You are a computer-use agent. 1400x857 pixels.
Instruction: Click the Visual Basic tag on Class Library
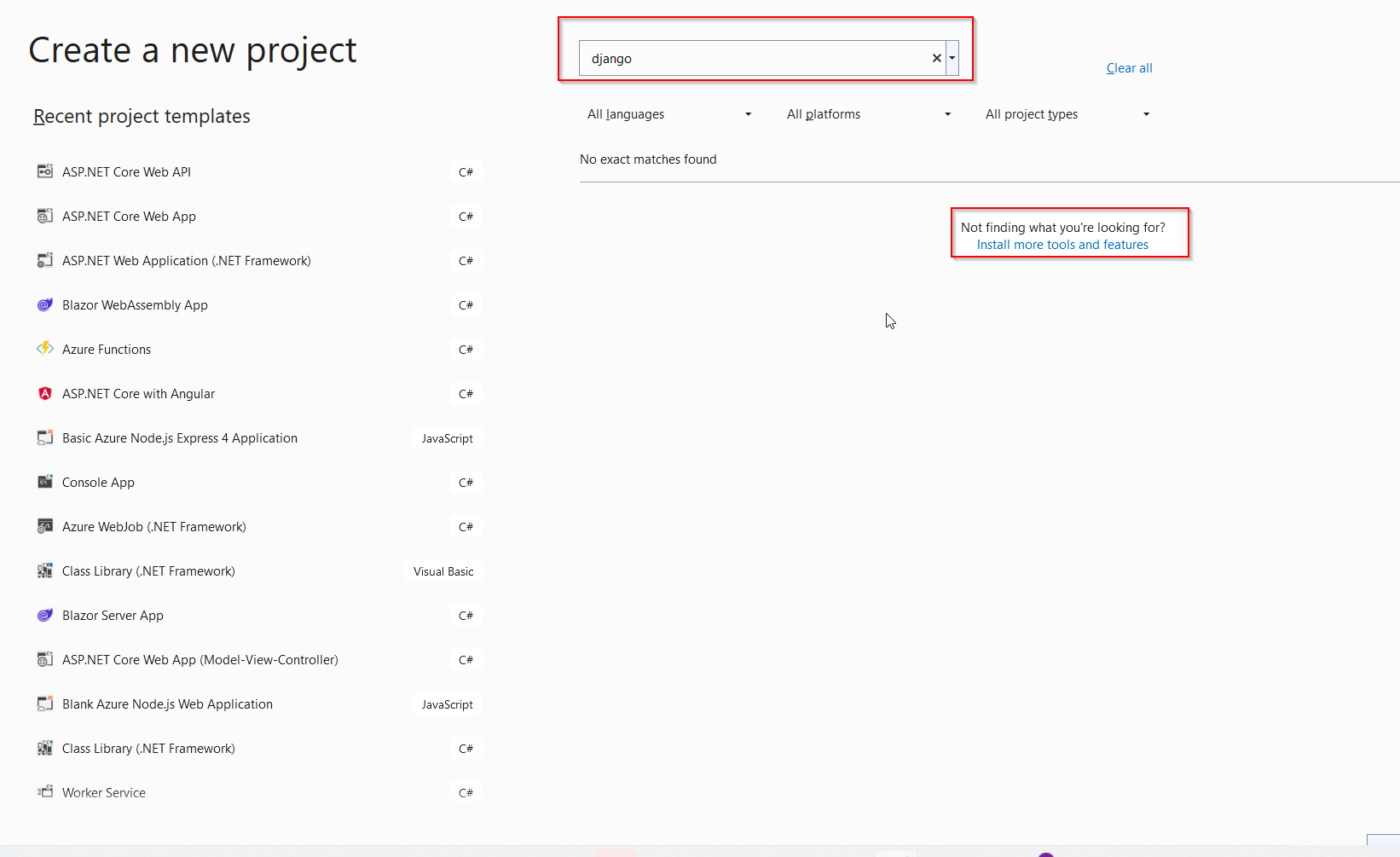443,571
